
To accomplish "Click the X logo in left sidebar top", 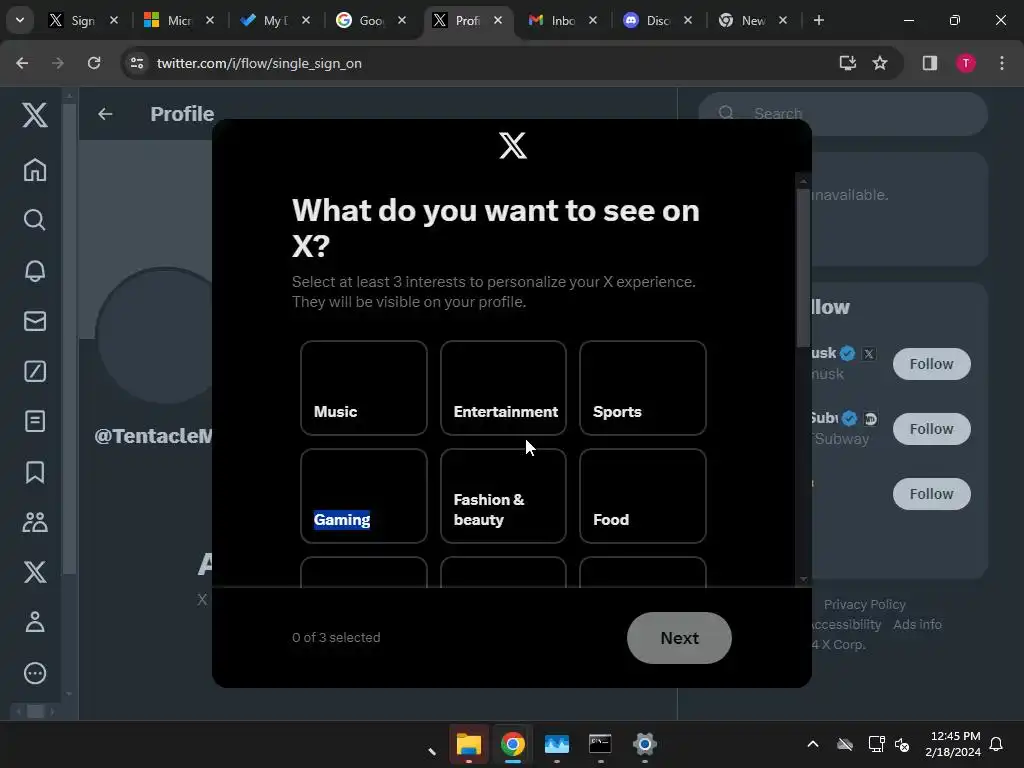I will point(35,115).
